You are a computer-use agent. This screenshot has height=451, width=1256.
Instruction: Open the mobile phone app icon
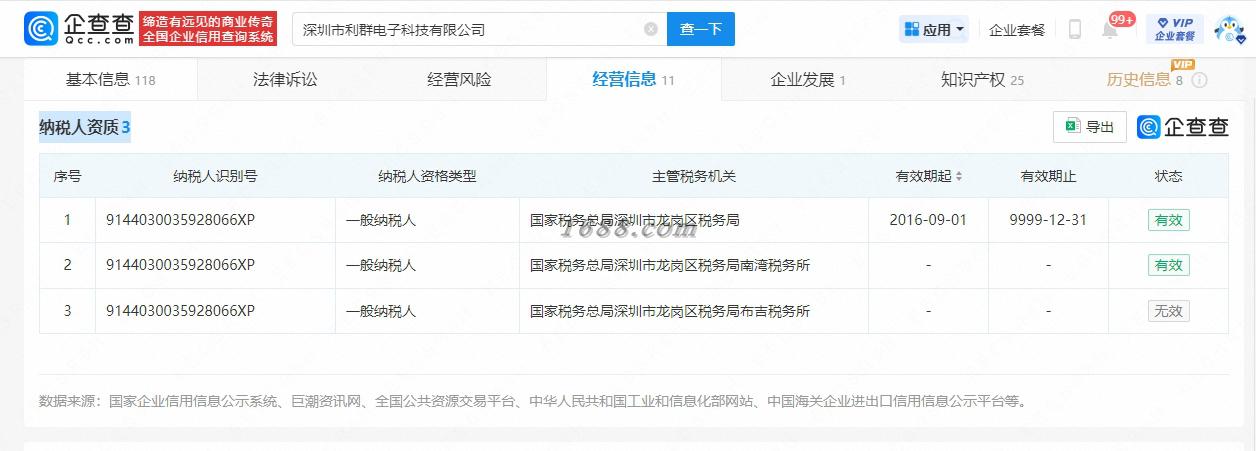point(1075,29)
